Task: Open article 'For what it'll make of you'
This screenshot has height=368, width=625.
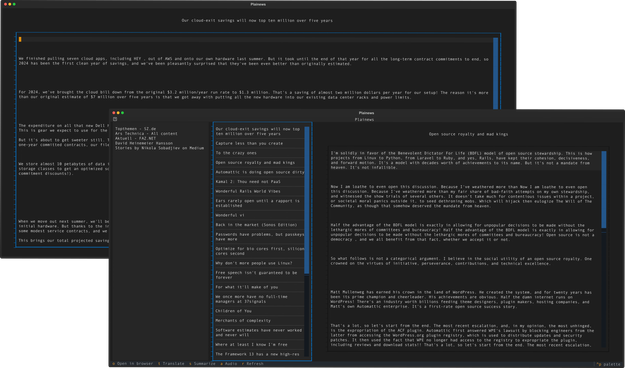Action: [x=259, y=287]
